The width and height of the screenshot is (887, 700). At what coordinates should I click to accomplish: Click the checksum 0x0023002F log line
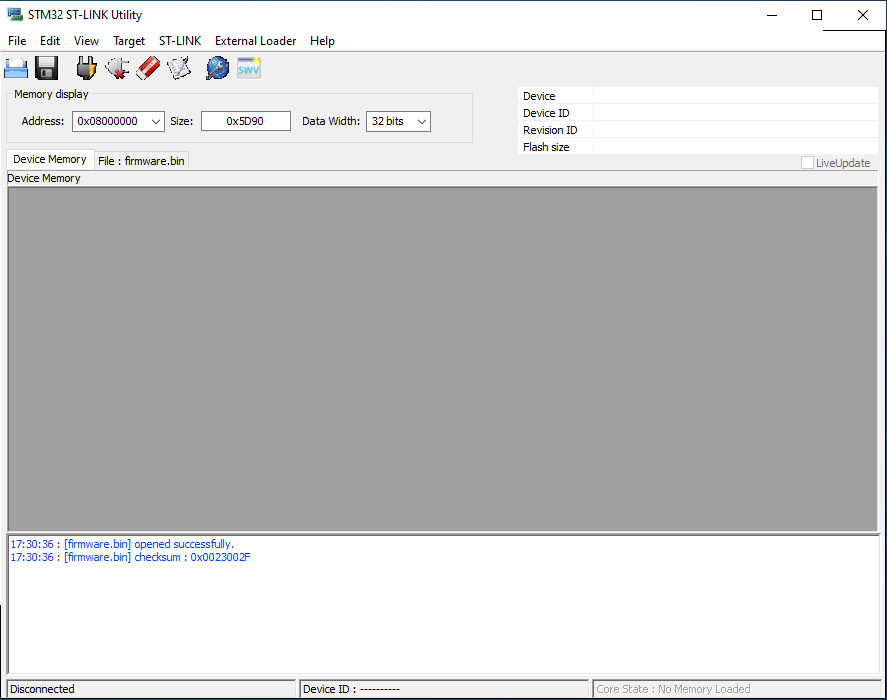point(130,557)
